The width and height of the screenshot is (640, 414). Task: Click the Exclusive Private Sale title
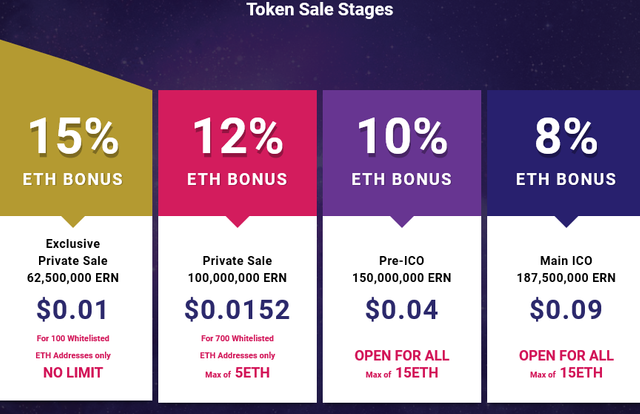click(x=73, y=252)
